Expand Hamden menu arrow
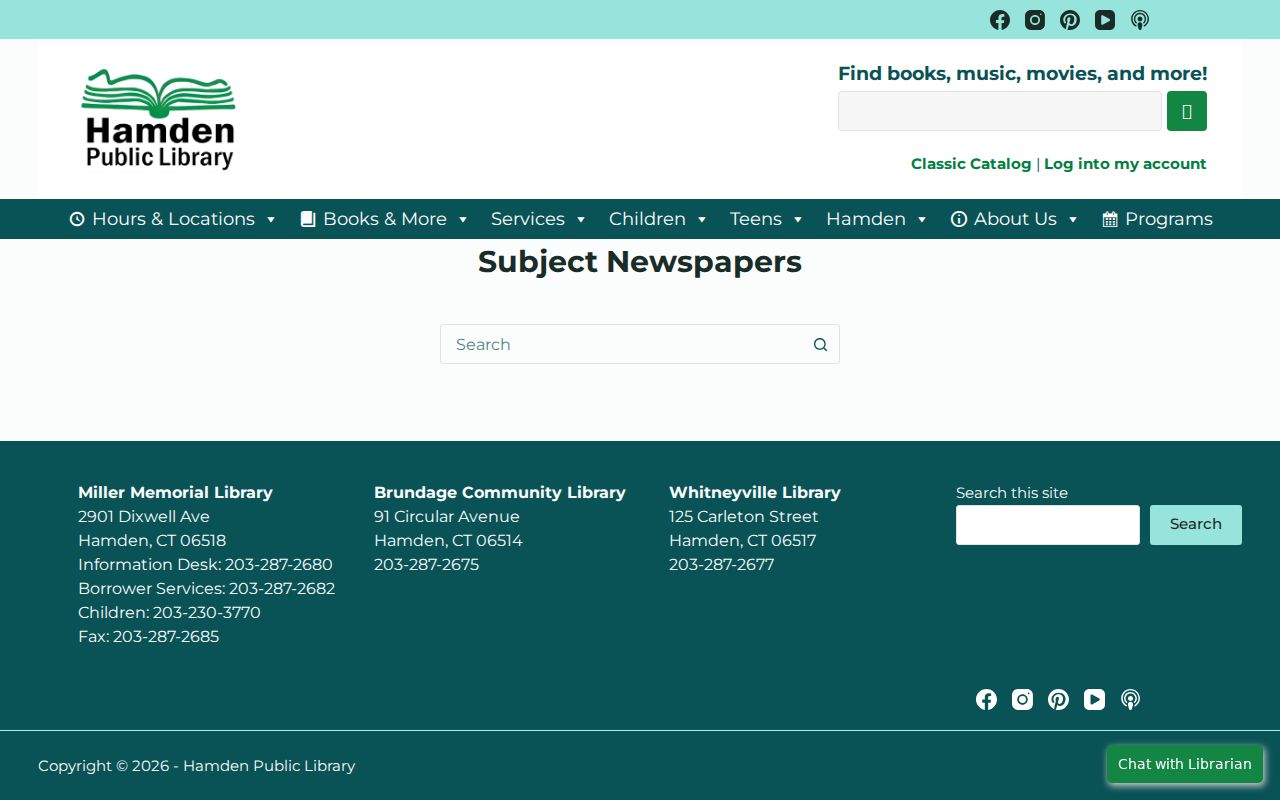The image size is (1280, 800). pos(922,219)
